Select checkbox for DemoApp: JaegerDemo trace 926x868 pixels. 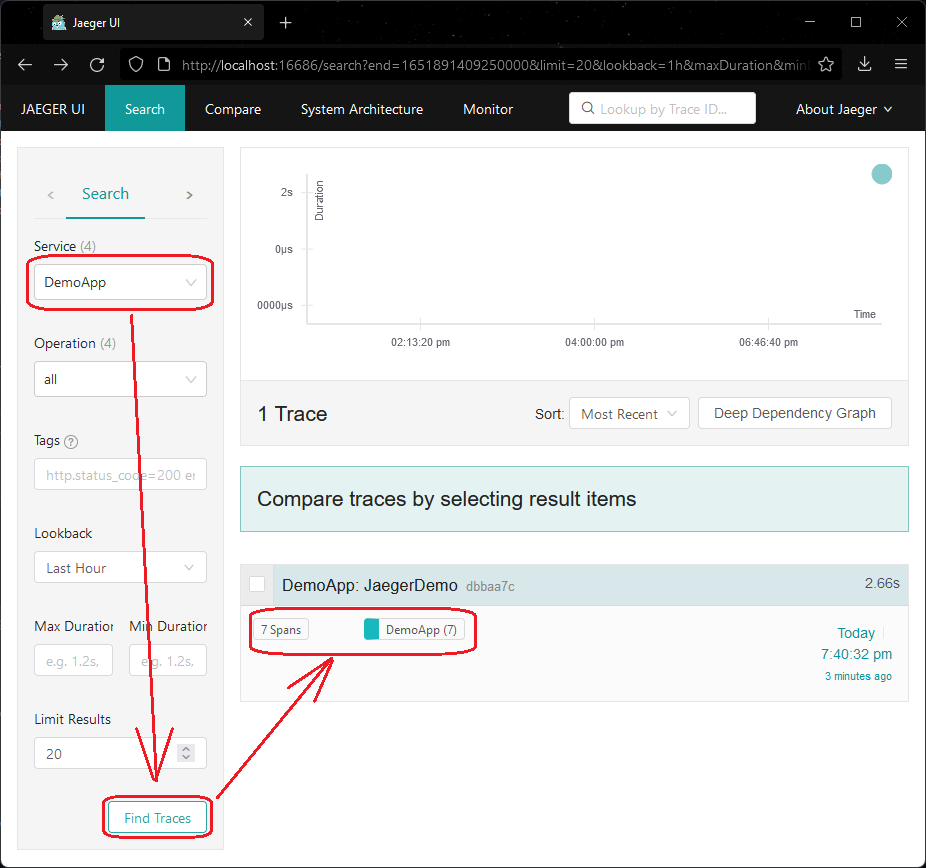257,585
